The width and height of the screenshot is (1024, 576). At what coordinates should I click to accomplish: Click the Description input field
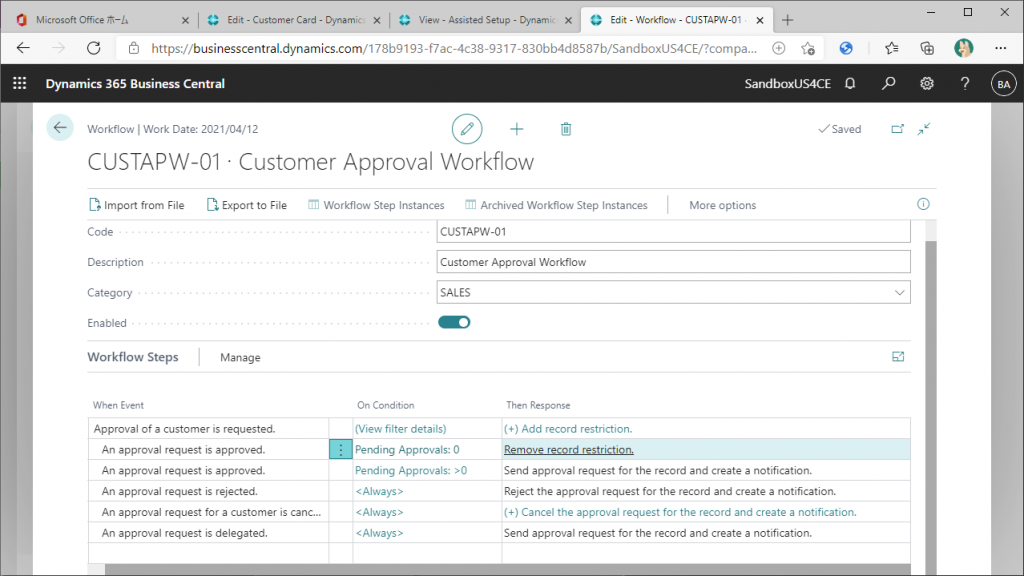[673, 262]
